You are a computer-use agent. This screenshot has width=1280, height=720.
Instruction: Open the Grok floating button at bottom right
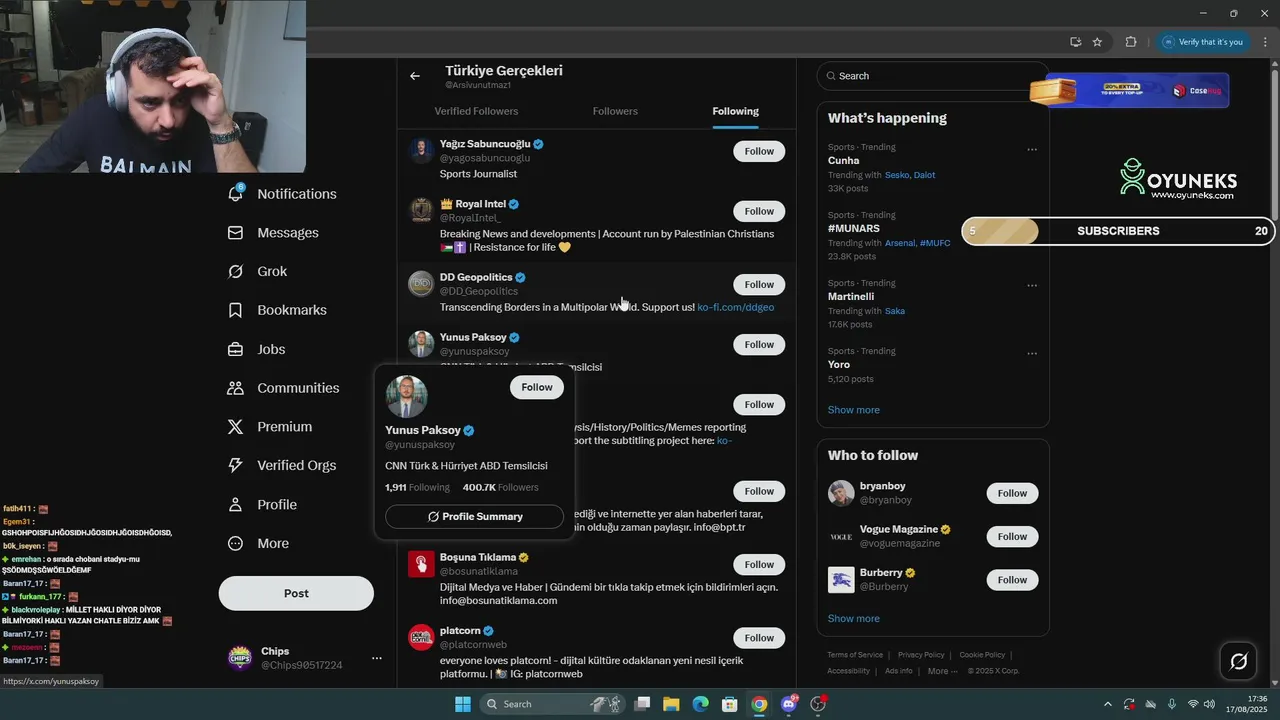[x=1238, y=661]
